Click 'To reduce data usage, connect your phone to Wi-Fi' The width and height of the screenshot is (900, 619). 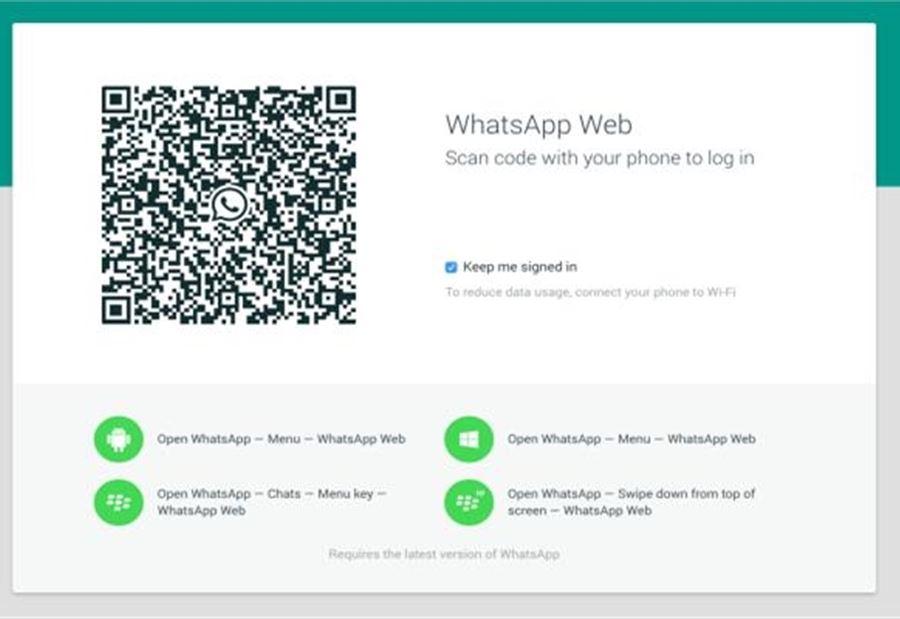click(590, 292)
